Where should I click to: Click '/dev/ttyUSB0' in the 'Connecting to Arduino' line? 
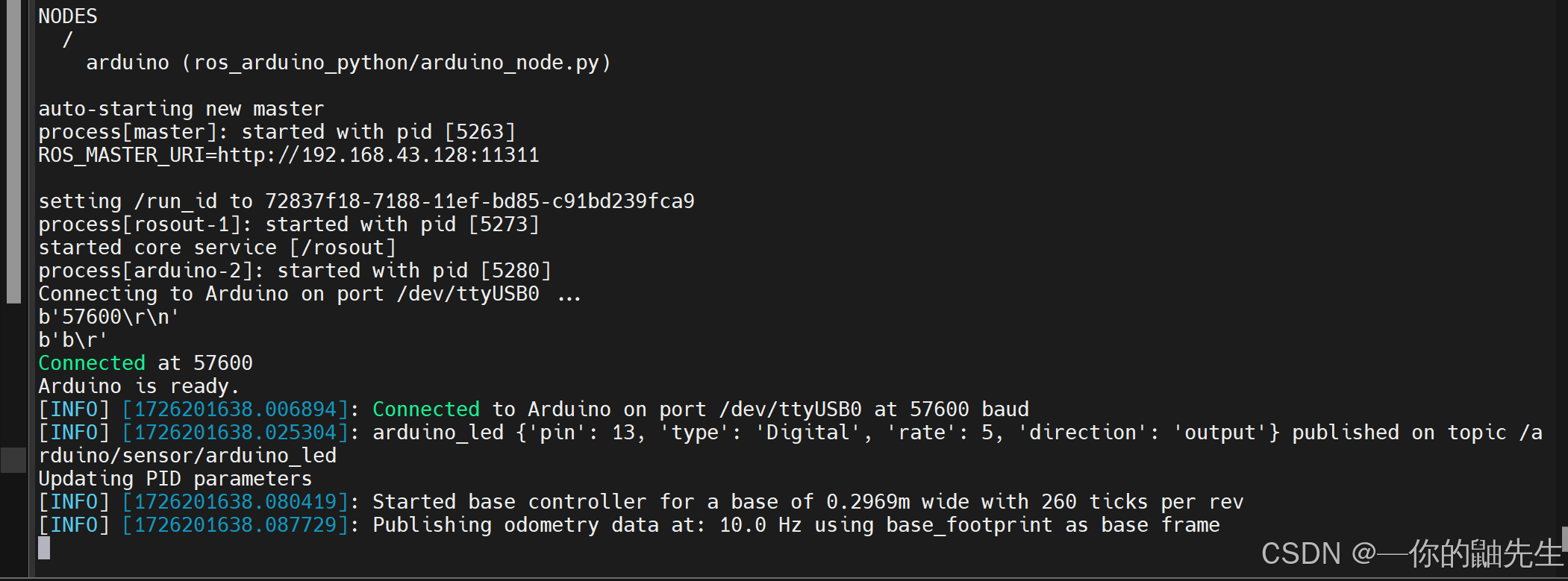pyautogui.click(x=468, y=294)
